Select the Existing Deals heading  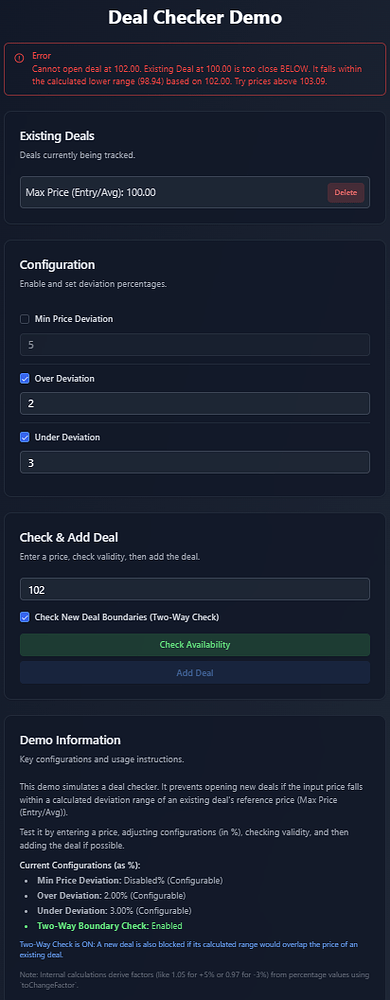57,136
